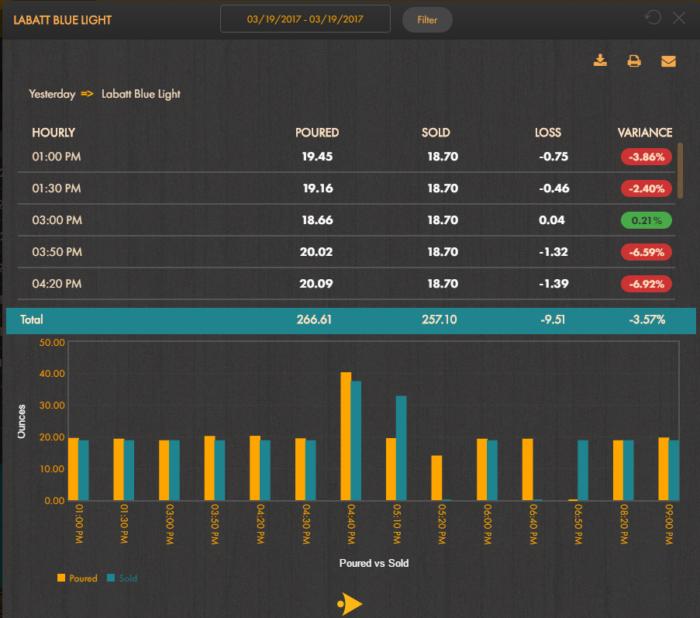Click poured value 20.09
The image size is (700, 618).
coord(316,284)
